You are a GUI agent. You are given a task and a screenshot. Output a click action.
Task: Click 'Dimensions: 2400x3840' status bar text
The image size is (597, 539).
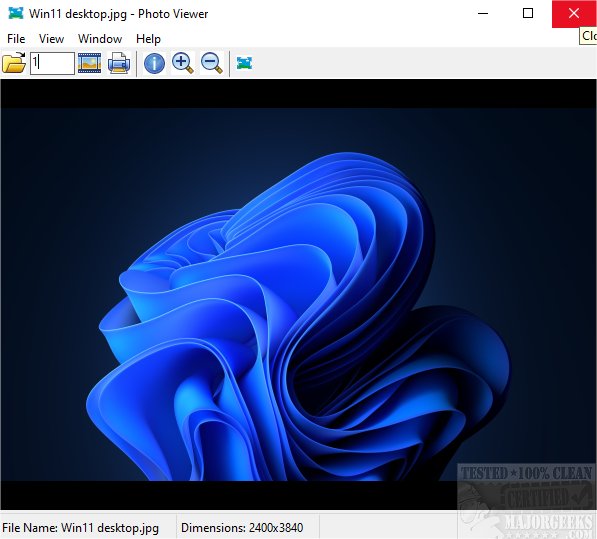242,528
